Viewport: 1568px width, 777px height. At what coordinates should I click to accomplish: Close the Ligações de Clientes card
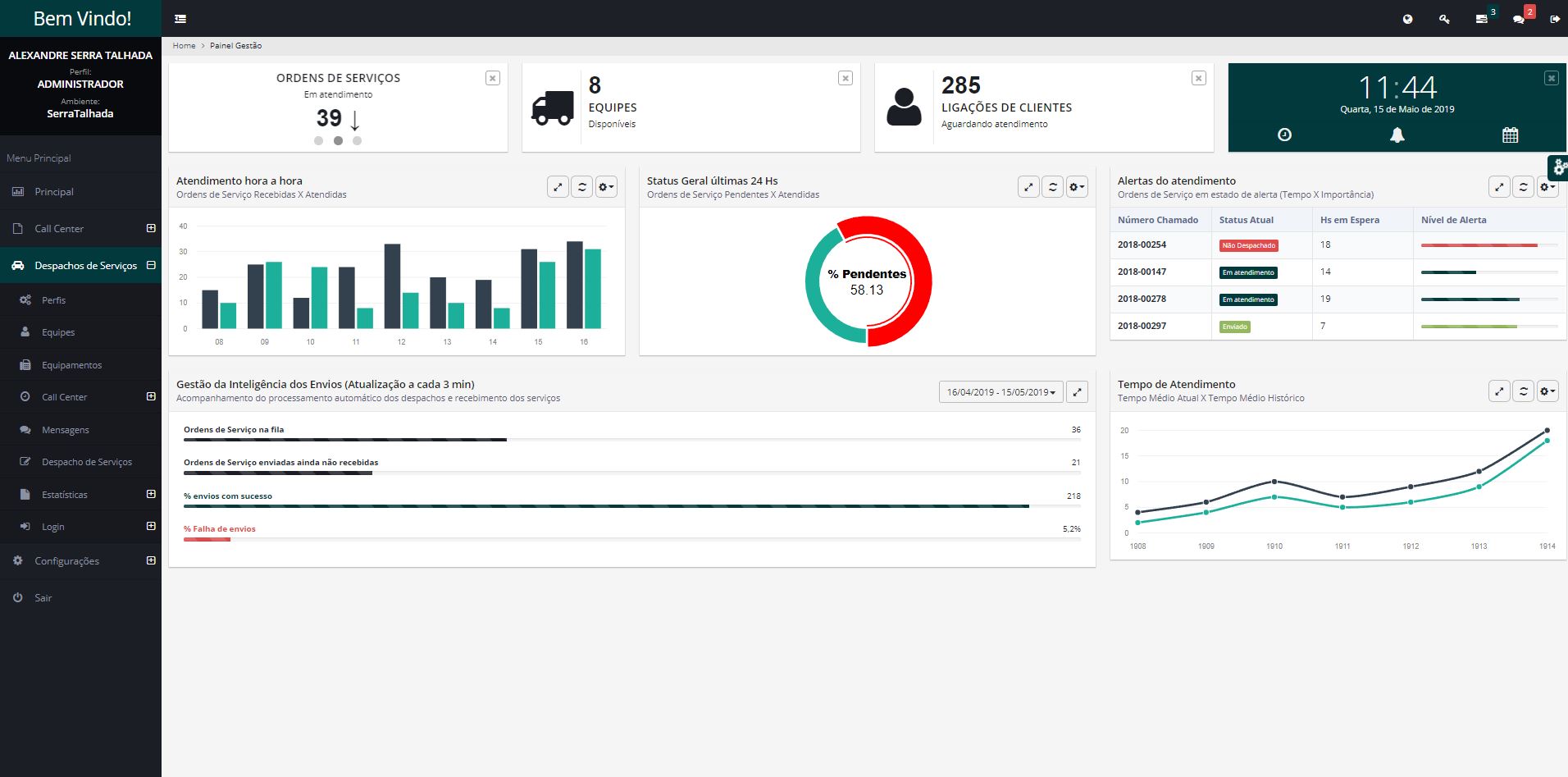[x=1198, y=78]
